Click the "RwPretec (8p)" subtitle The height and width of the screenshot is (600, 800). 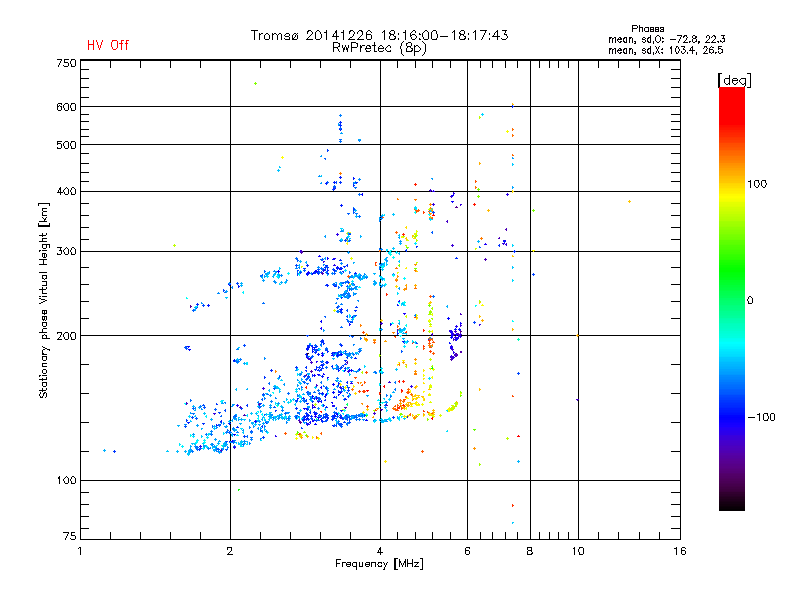tap(379, 48)
